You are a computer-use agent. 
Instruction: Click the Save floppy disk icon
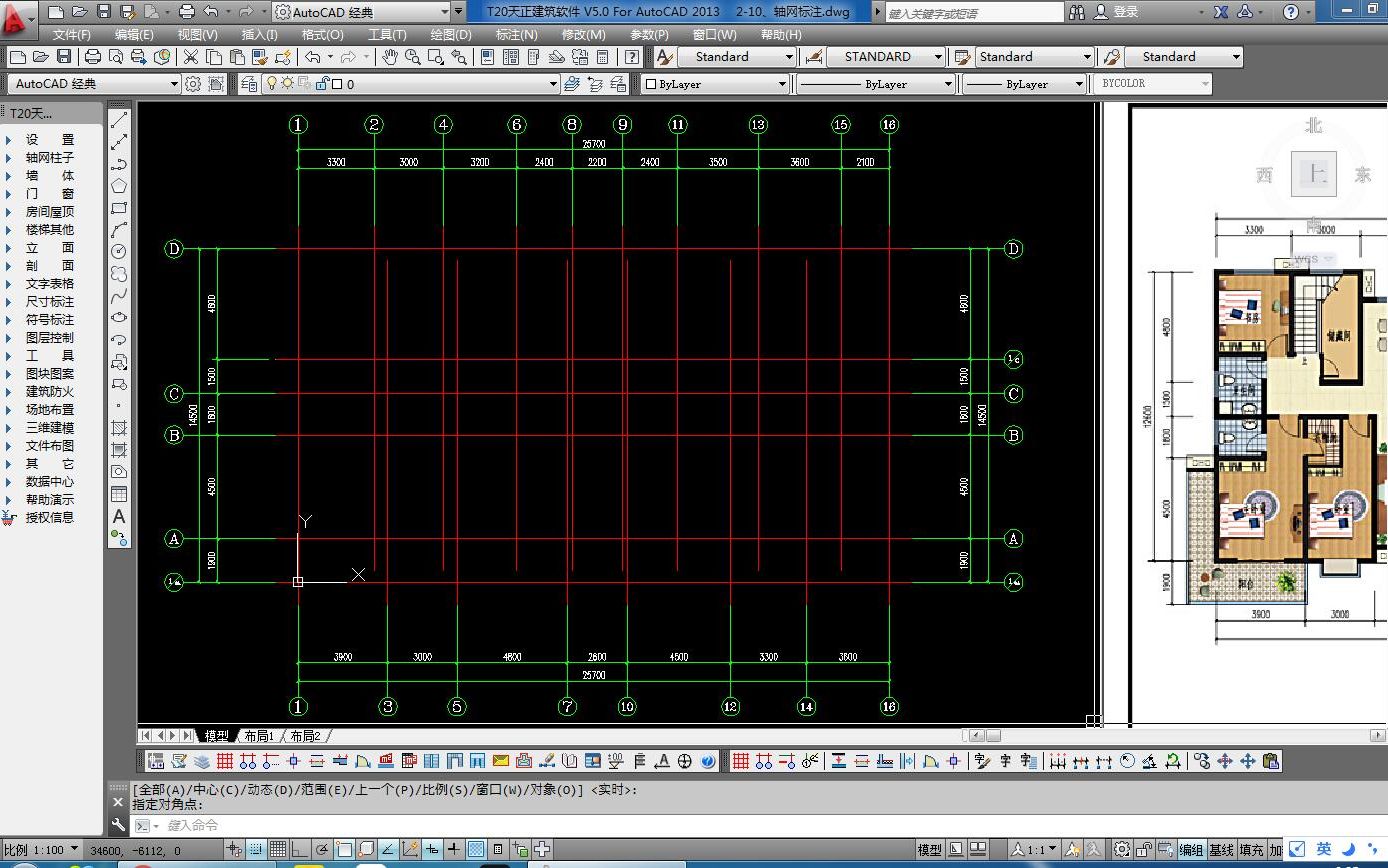[64, 57]
